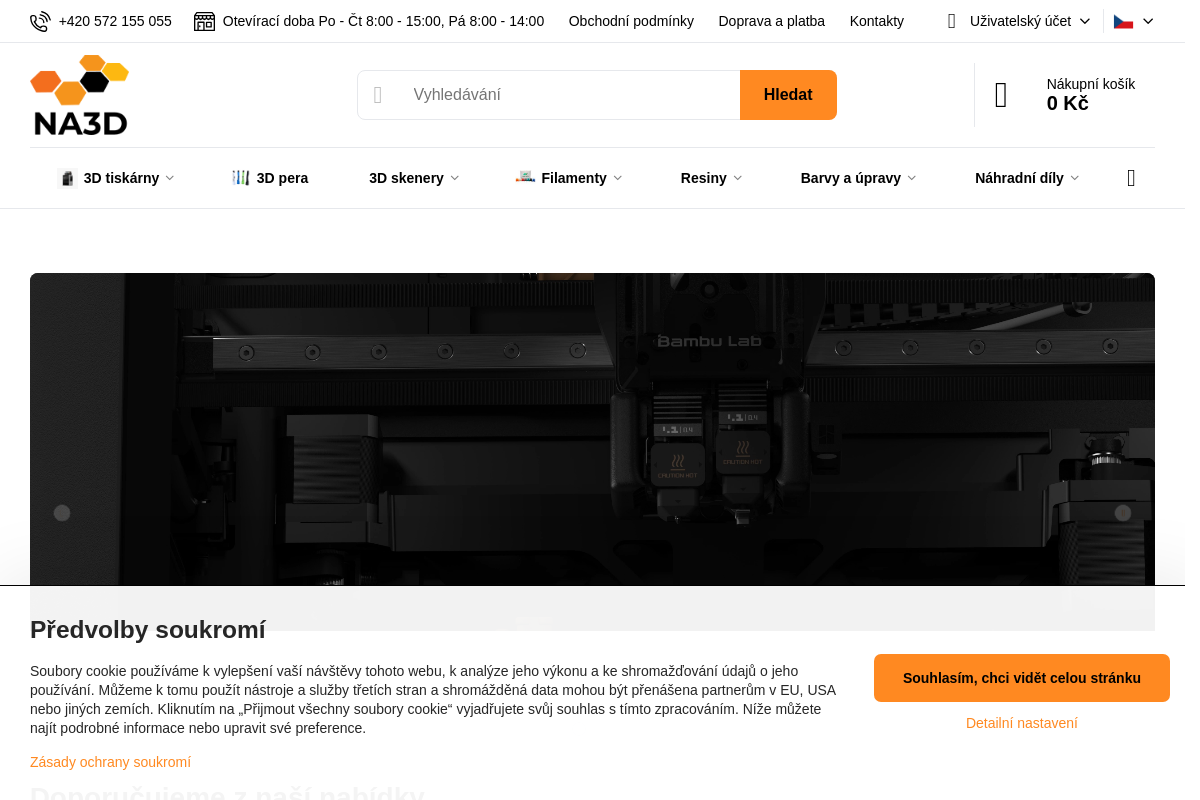Click the phone icon beside +420 572 155 055
This screenshot has height=800, width=1200.
click(x=40, y=21)
